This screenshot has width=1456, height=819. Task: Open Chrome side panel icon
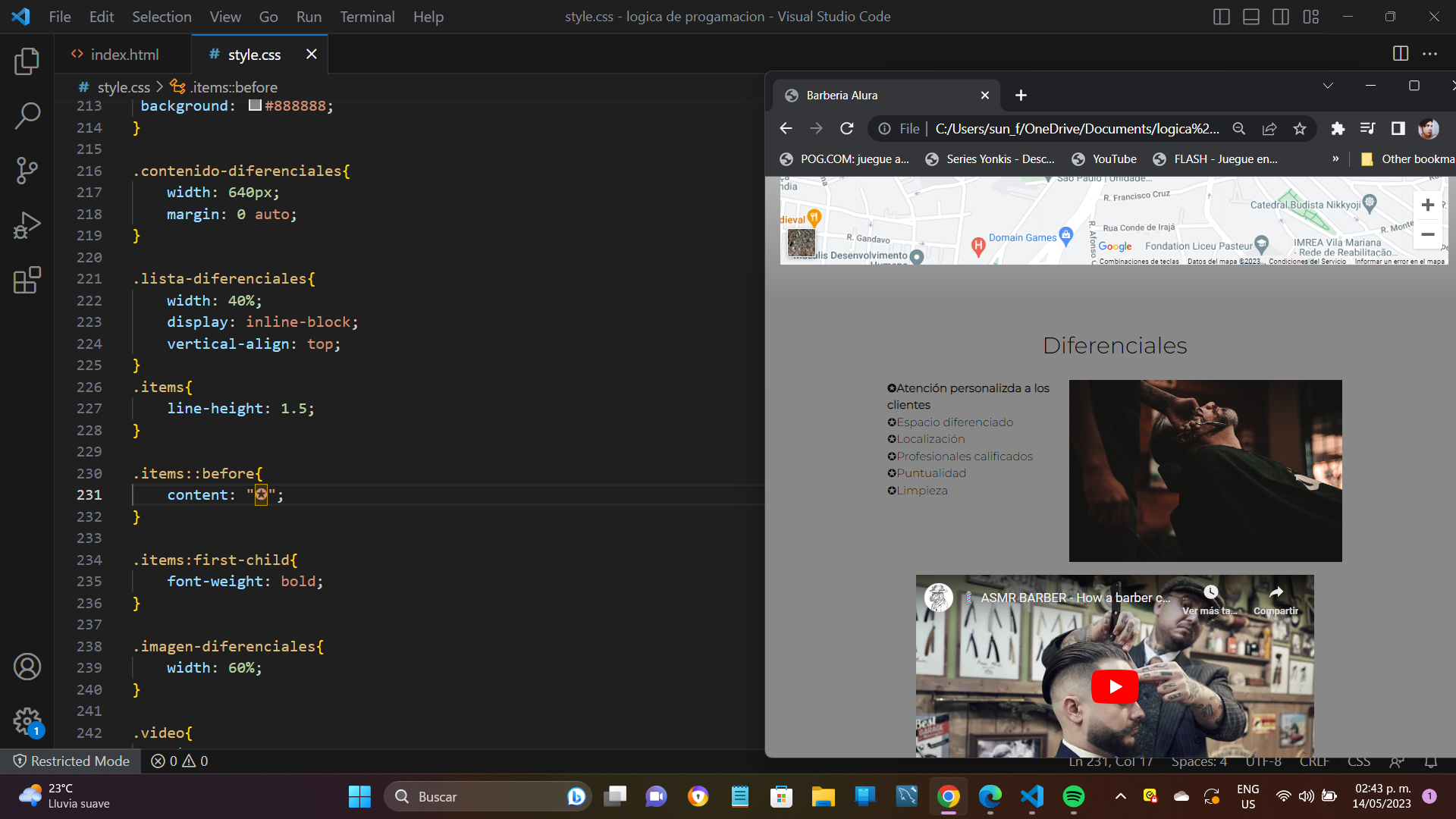click(1398, 129)
